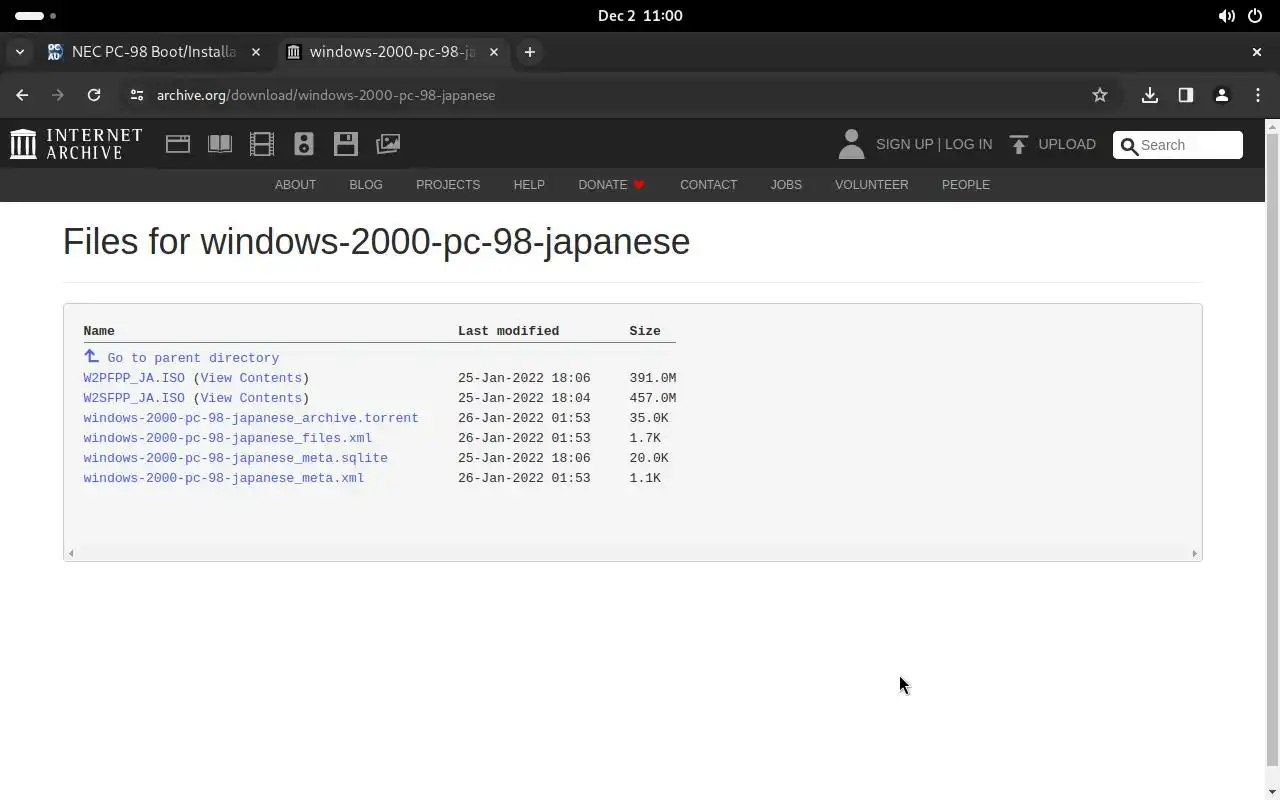Viewport: 1280px width, 800px height.
Task: Open the browser profile icon
Action: pyautogui.click(x=1222, y=95)
